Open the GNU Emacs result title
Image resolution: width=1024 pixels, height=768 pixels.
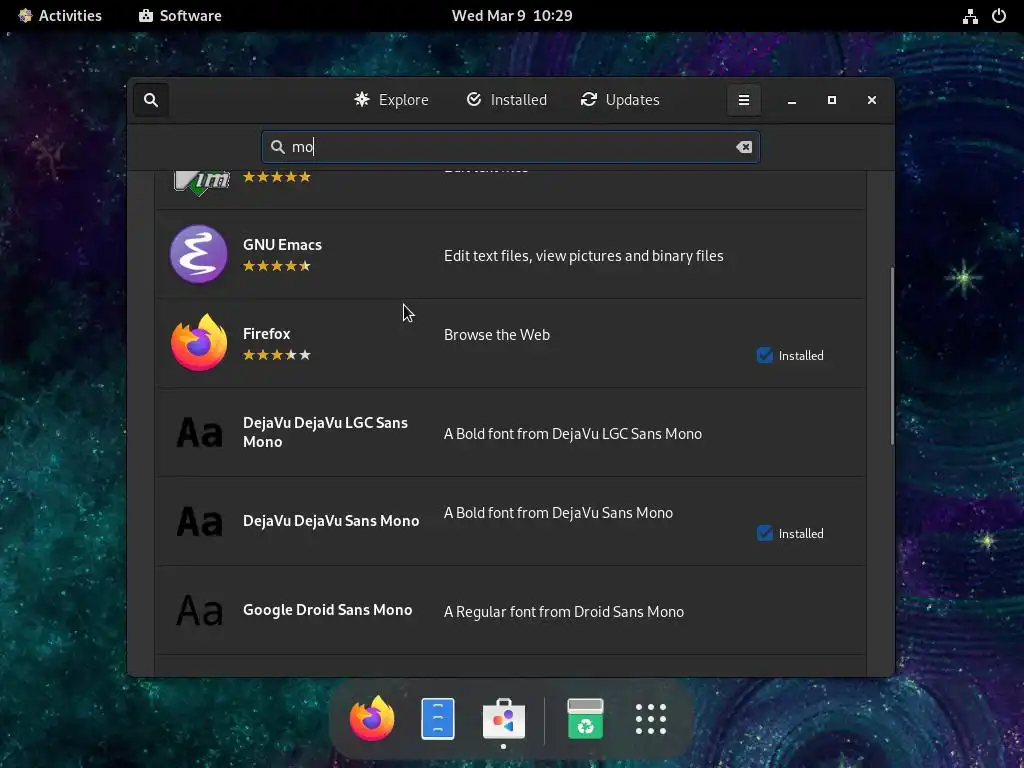pos(282,245)
